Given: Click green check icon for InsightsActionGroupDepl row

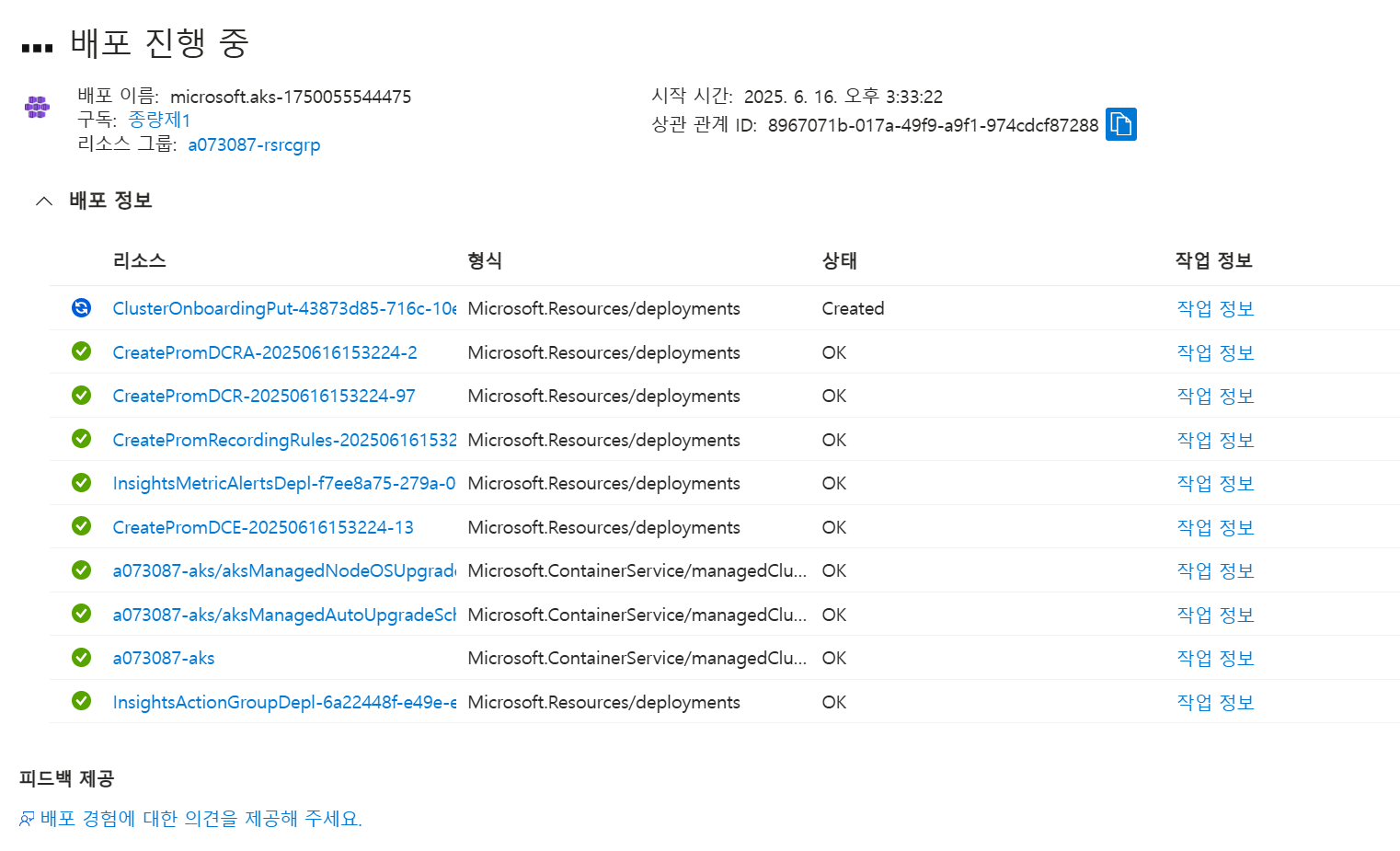Looking at the screenshot, I should point(82,700).
